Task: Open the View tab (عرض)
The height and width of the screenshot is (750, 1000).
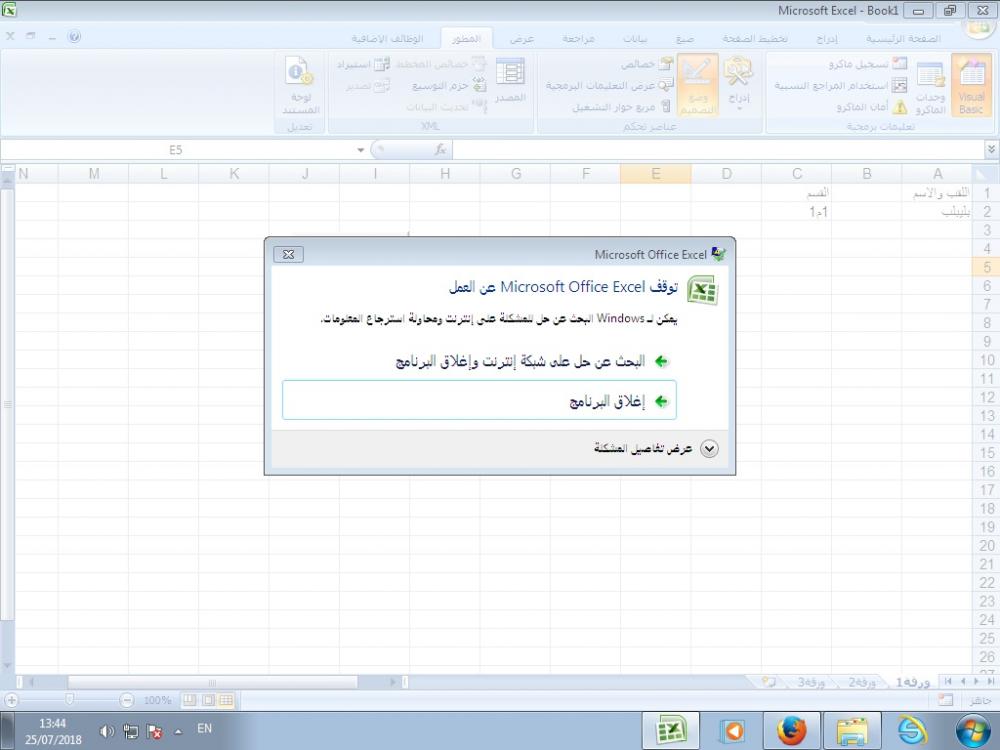Action: click(x=522, y=39)
